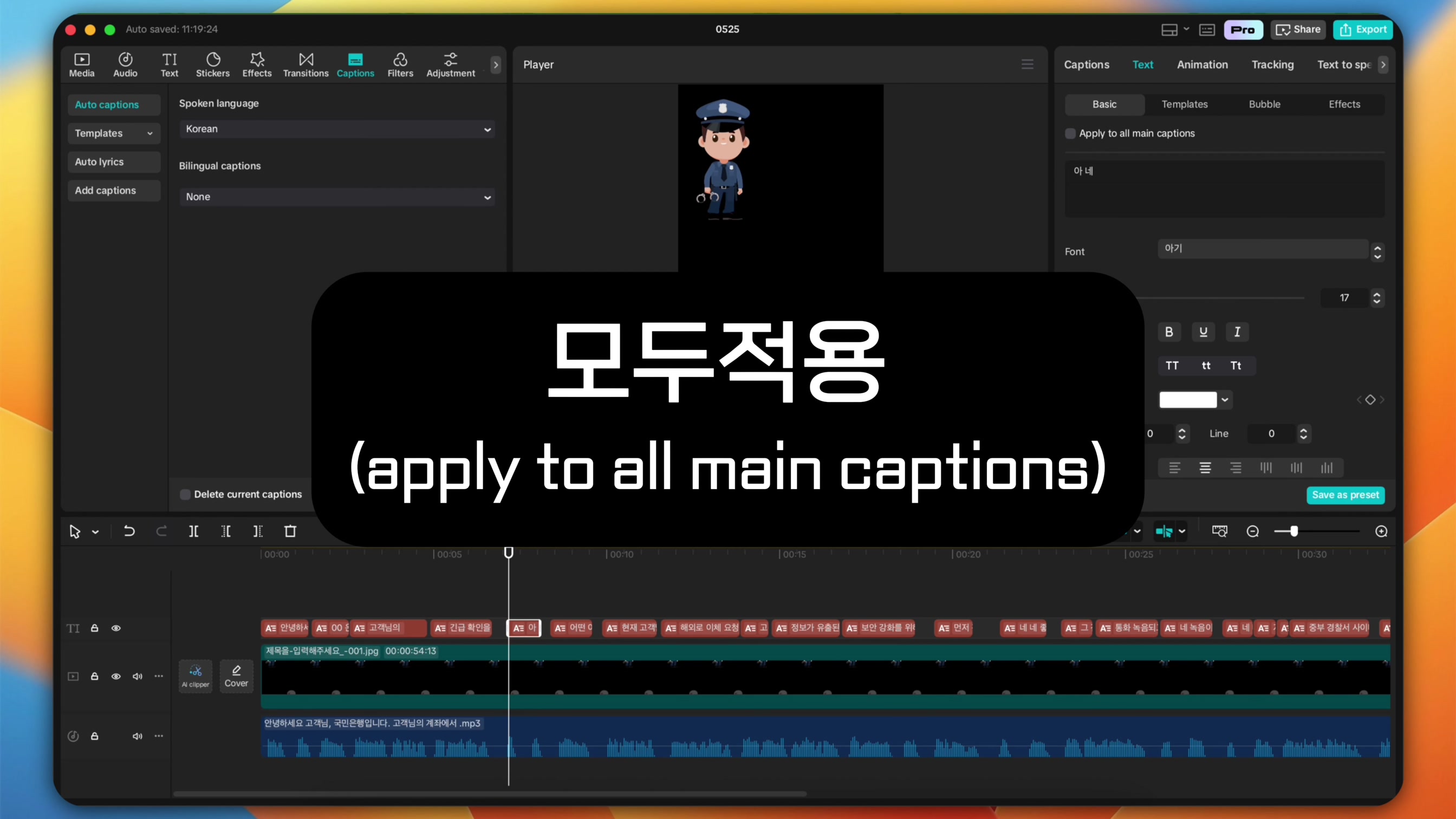
Task: Open the Filters panel
Action: [400, 65]
